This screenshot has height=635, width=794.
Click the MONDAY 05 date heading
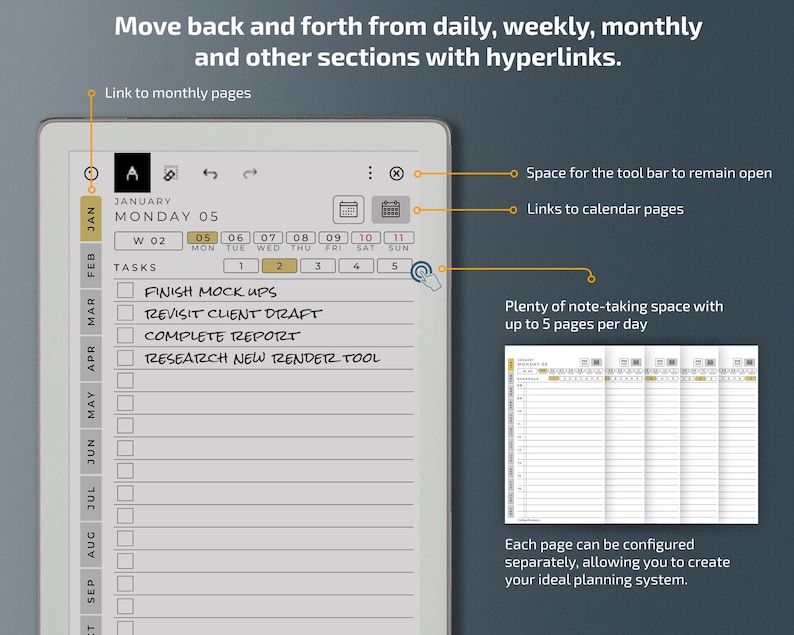(x=167, y=217)
